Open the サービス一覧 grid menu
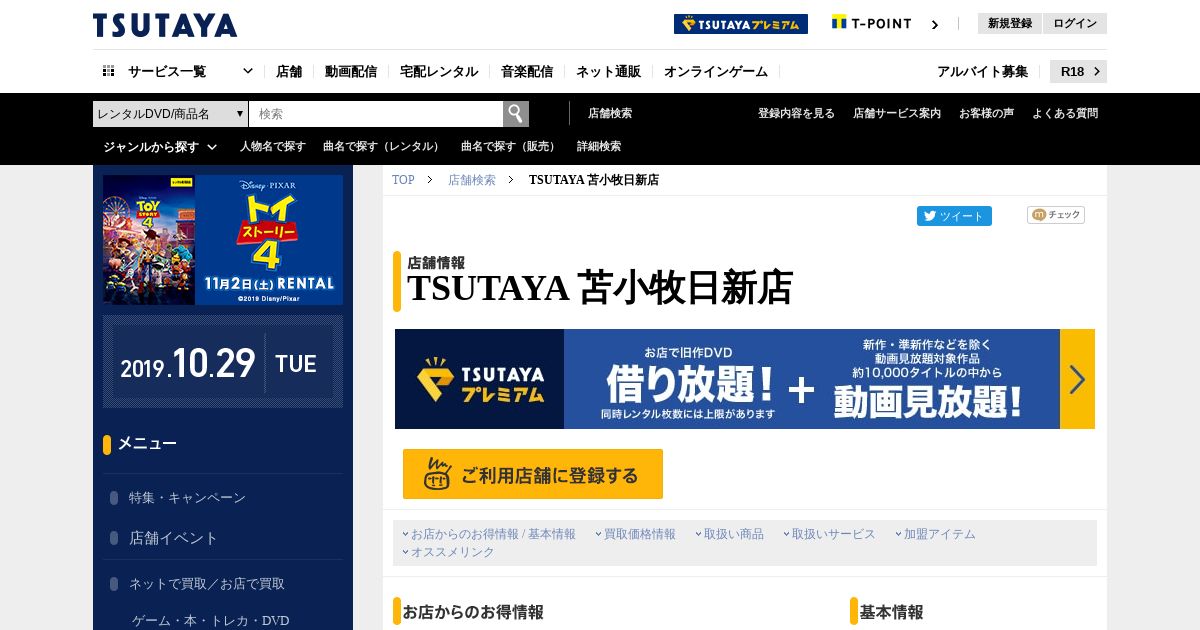The height and width of the screenshot is (630, 1200). coord(178,71)
